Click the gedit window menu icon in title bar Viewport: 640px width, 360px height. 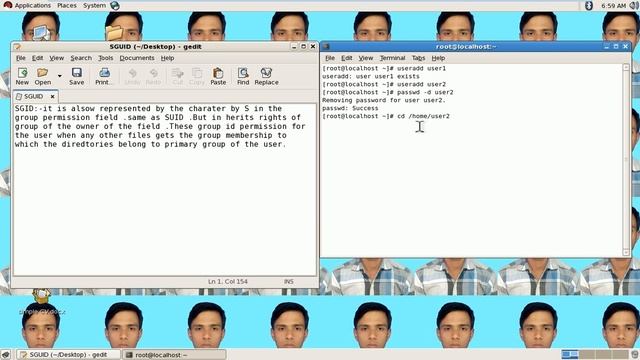pyautogui.click(x=17, y=47)
